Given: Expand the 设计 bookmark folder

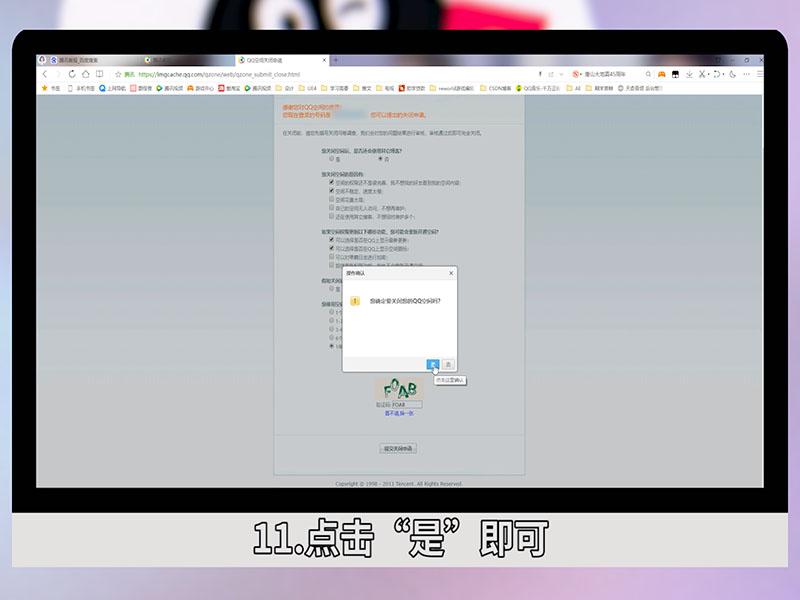Looking at the screenshot, I should [x=285, y=88].
